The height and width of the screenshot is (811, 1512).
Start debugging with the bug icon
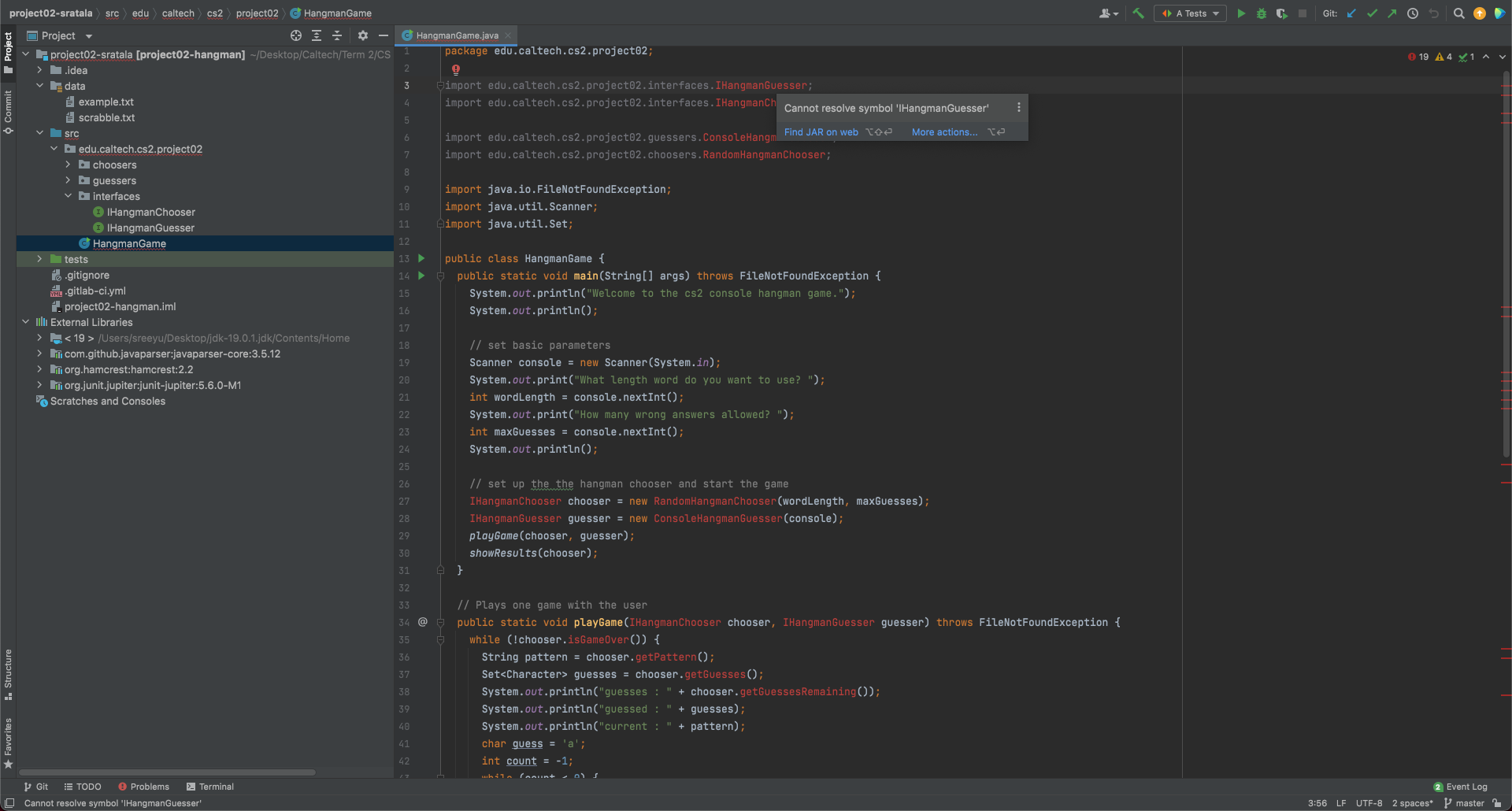click(1261, 13)
